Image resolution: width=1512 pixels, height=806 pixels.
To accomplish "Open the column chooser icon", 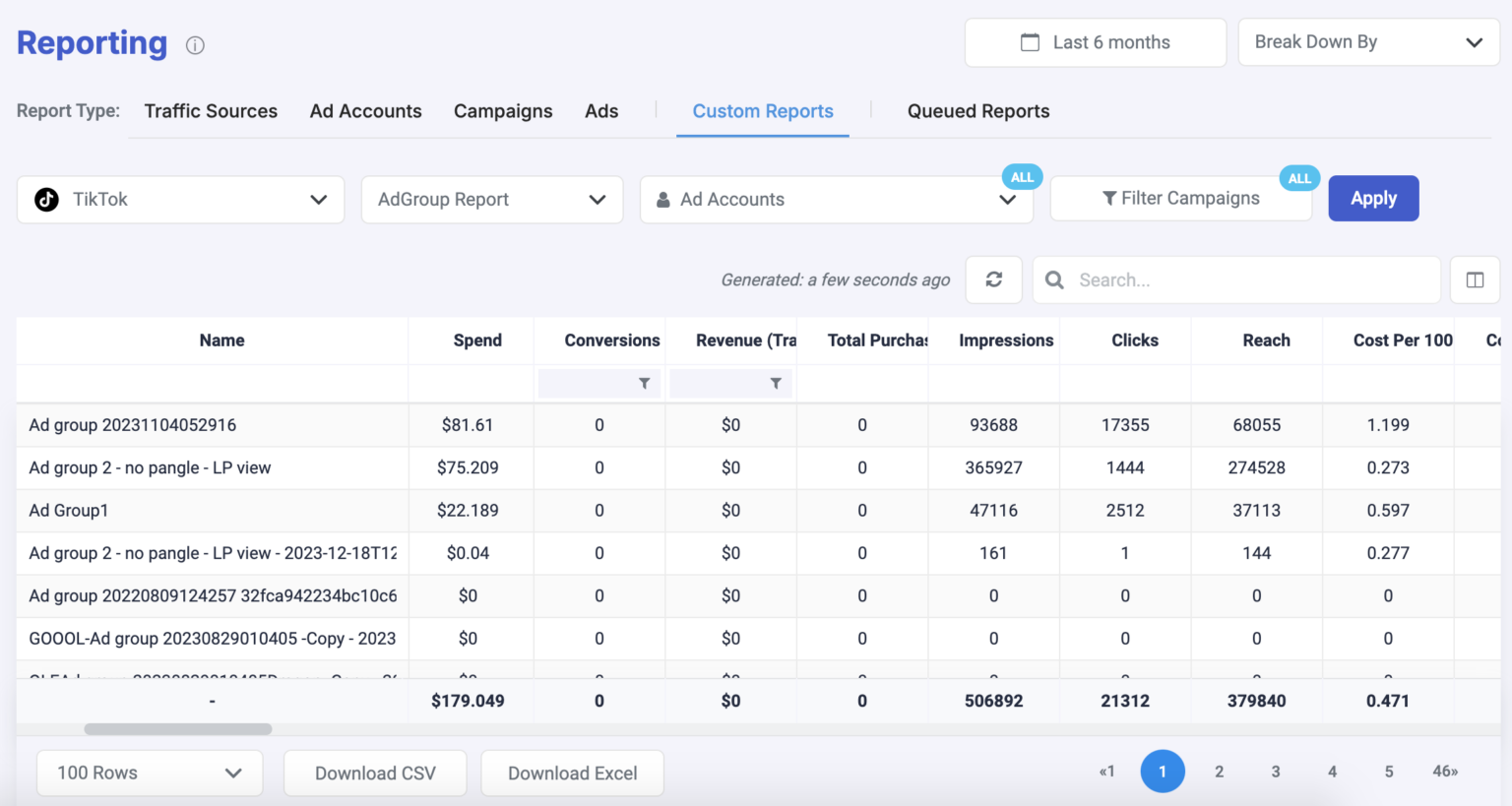I will [x=1476, y=279].
